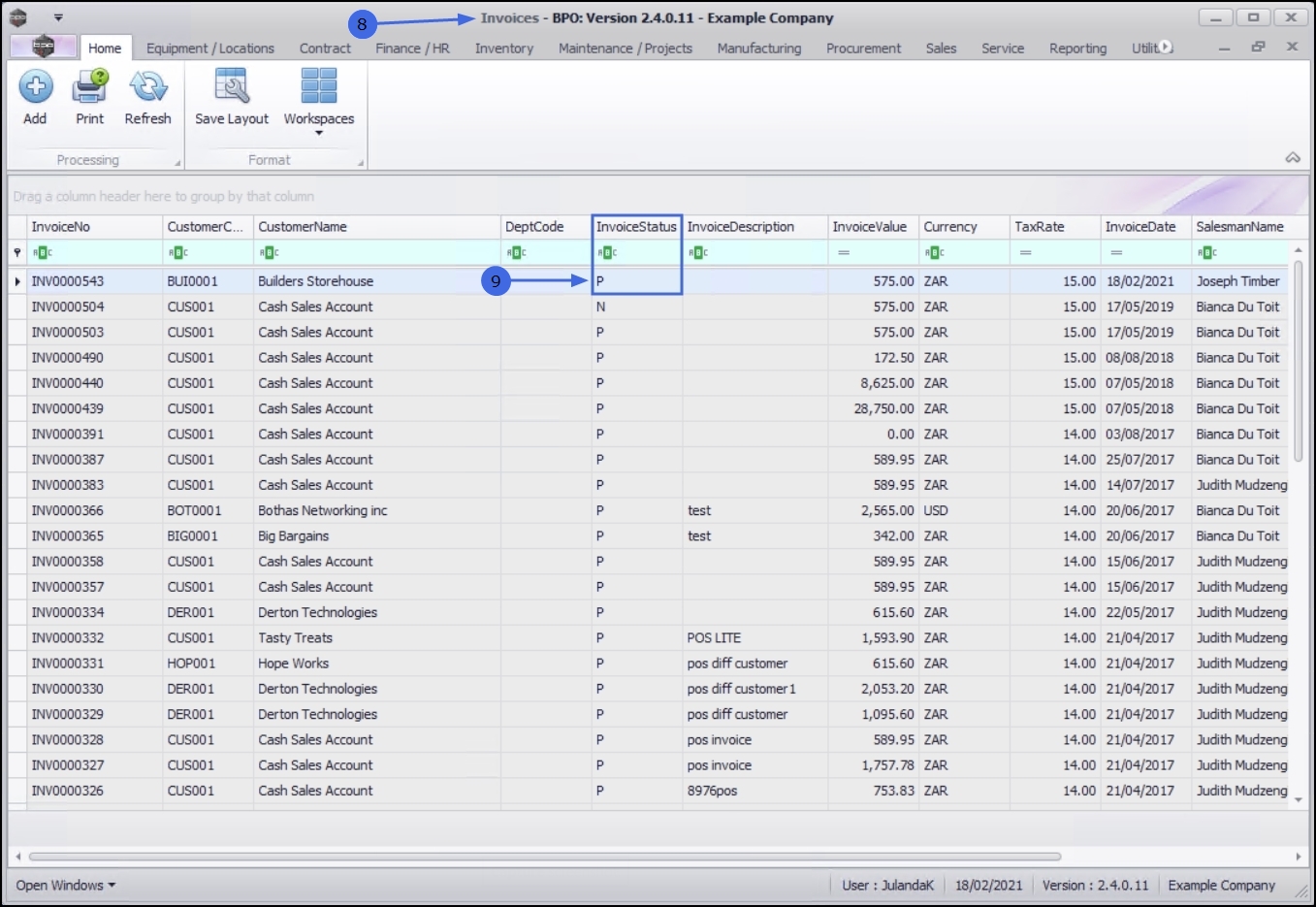Click the vertical scrollbar down arrow

(1299, 799)
